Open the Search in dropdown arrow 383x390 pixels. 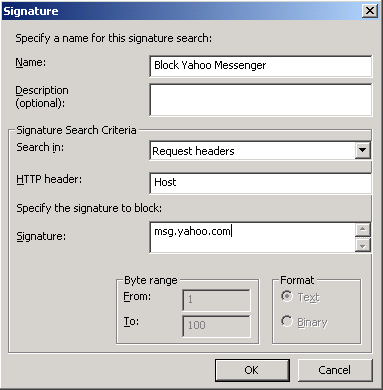(362, 151)
